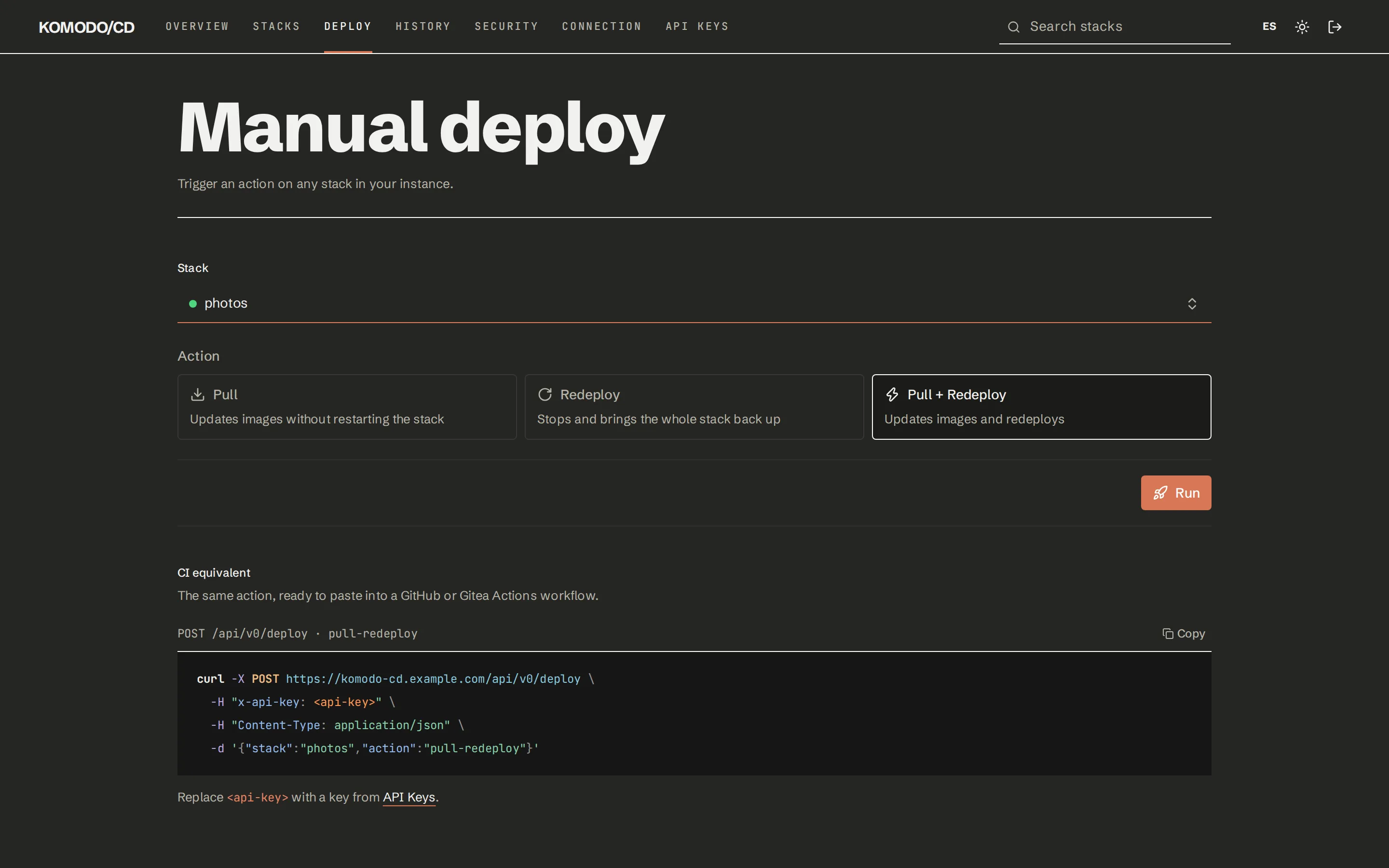Click the "CI equivalent" heading
The width and height of the screenshot is (1389, 868).
214,572
